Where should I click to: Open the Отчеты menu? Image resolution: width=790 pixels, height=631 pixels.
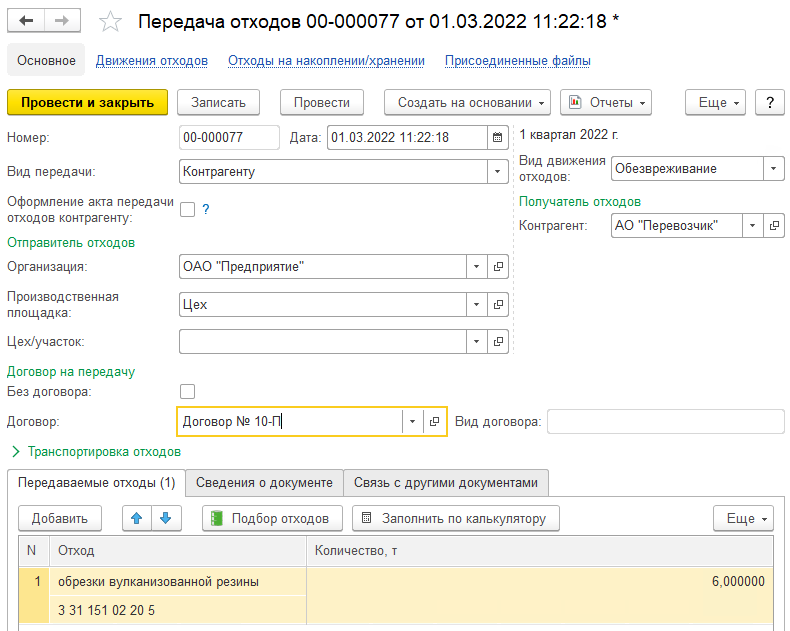click(606, 102)
